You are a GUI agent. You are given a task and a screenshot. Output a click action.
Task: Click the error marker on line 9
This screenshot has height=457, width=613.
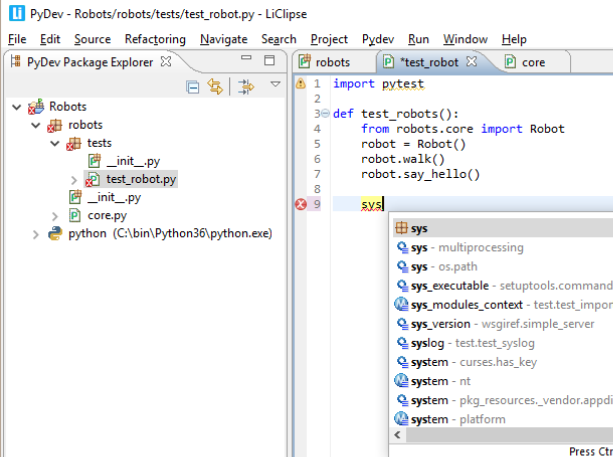[301, 204]
